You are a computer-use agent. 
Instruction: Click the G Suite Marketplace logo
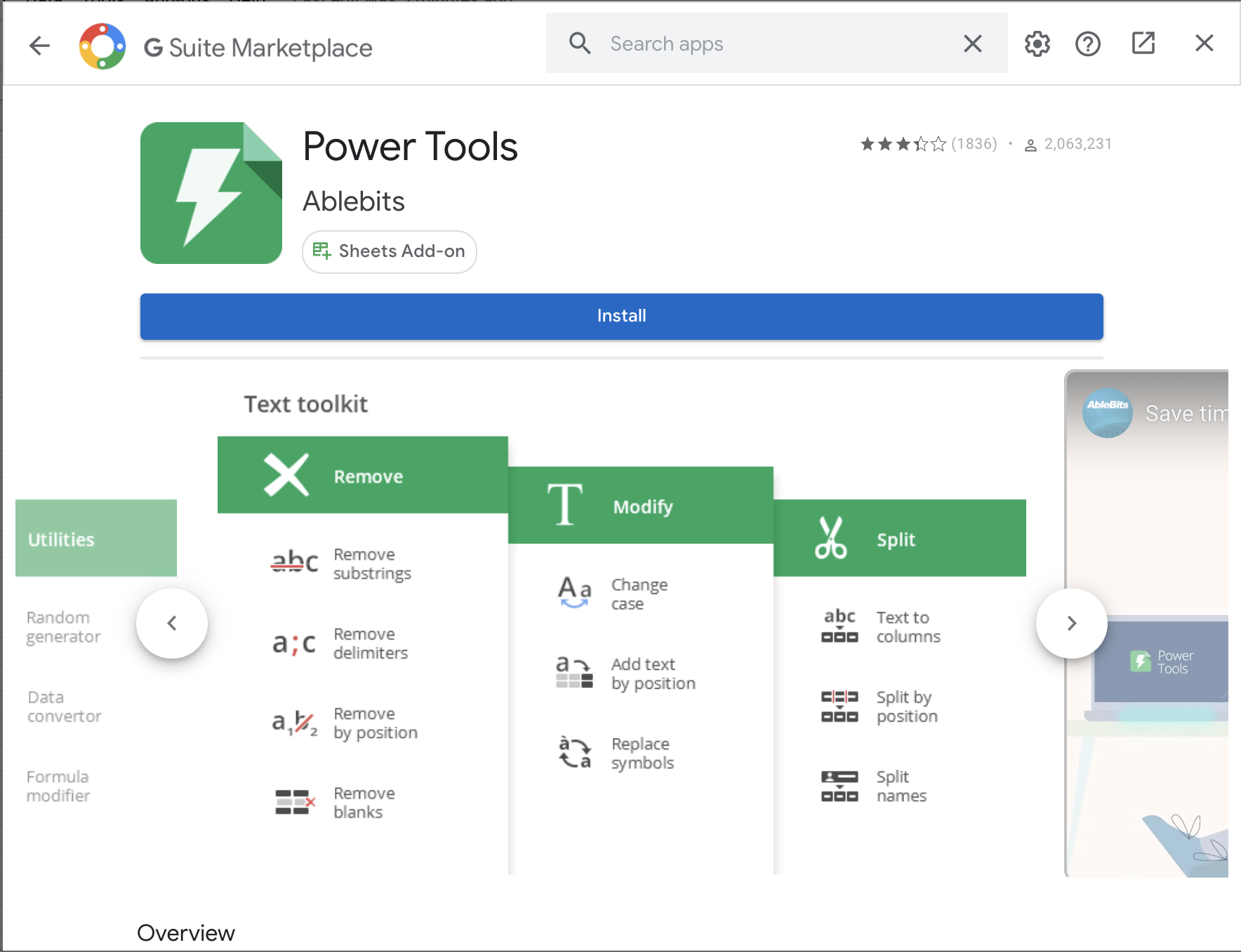pos(102,46)
